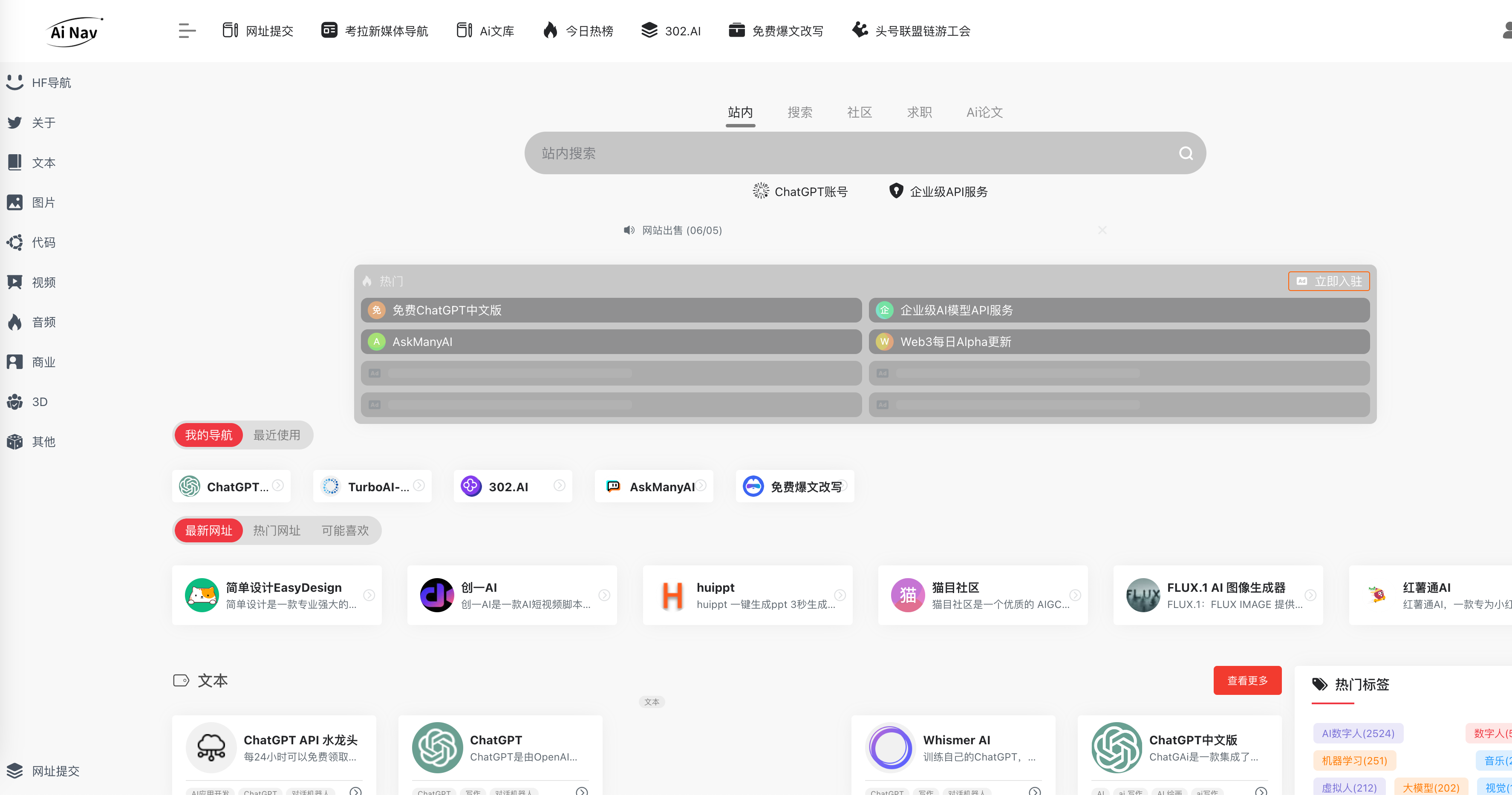Click the HF导航 smiley icon in sidebar
Screen dimensions: 1512x795
pos(14,82)
